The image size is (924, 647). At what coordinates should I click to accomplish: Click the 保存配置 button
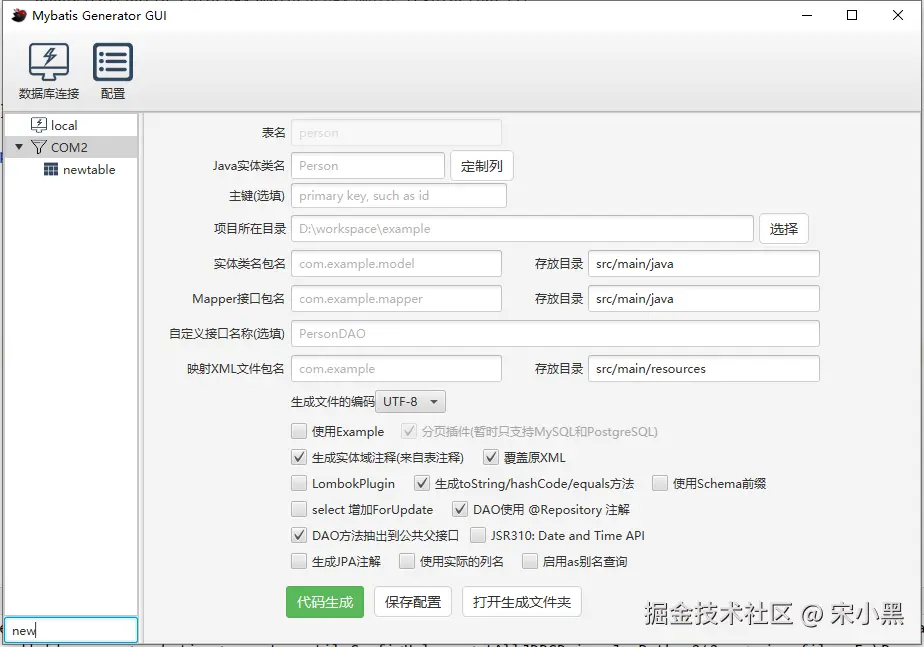[412, 602]
